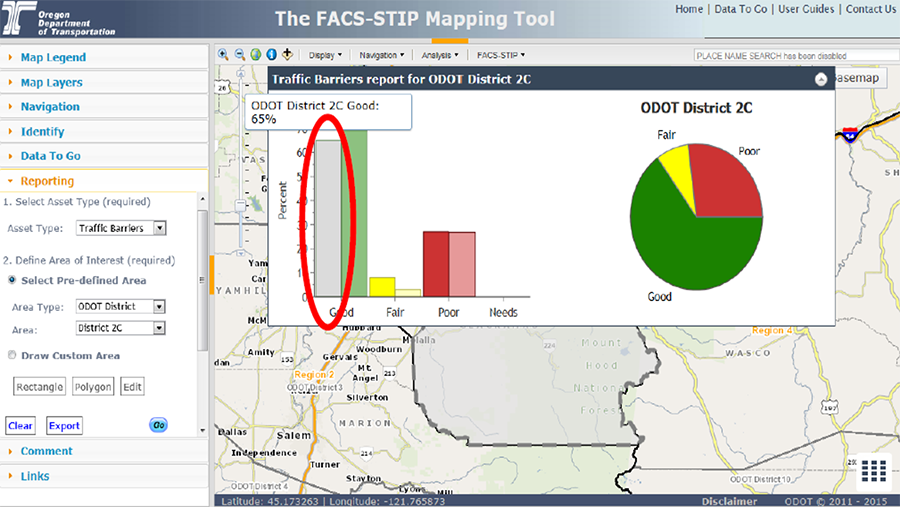The height and width of the screenshot is (507, 900).
Task: Select the zoom in tool
Action: click(223, 55)
